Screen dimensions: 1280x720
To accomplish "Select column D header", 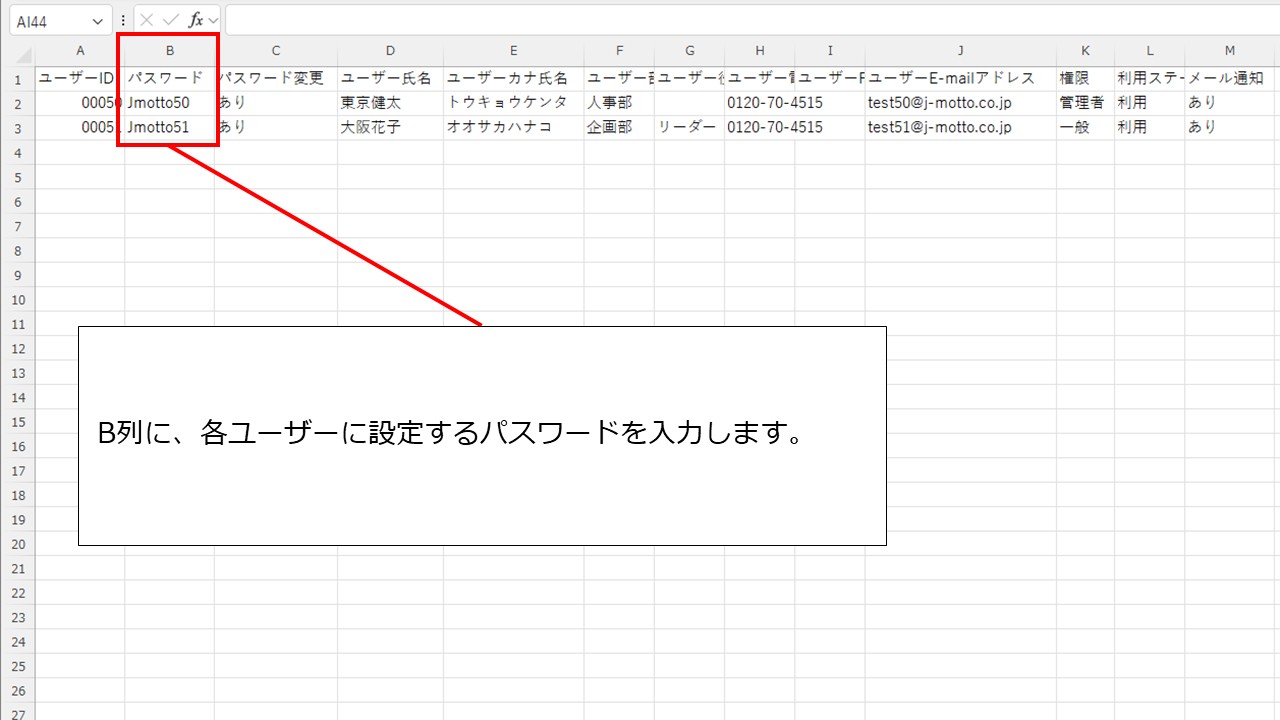I will click(x=391, y=51).
